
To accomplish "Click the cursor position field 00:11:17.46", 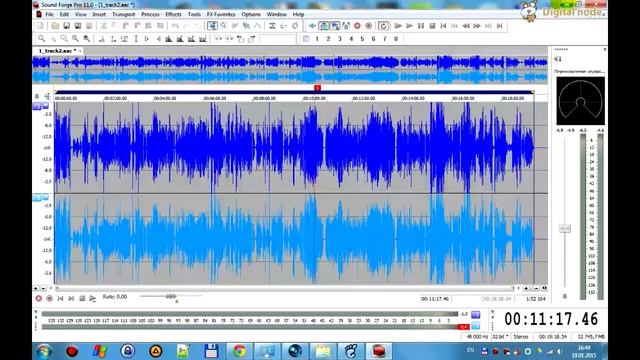I will click(x=435, y=299).
